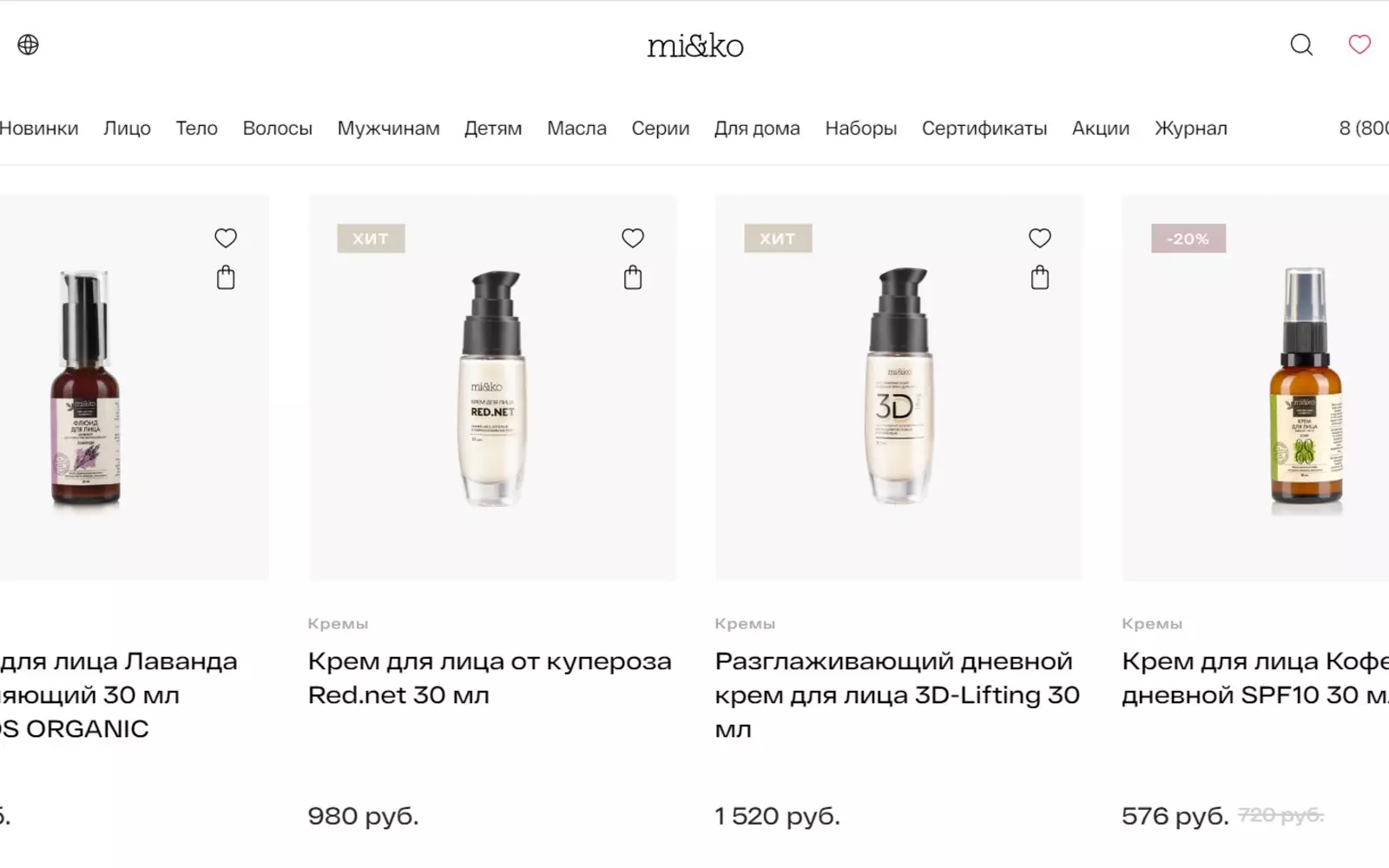This screenshot has width=1389, height=868.
Task: Favorite the Lavender face fluid
Action: tap(226, 238)
